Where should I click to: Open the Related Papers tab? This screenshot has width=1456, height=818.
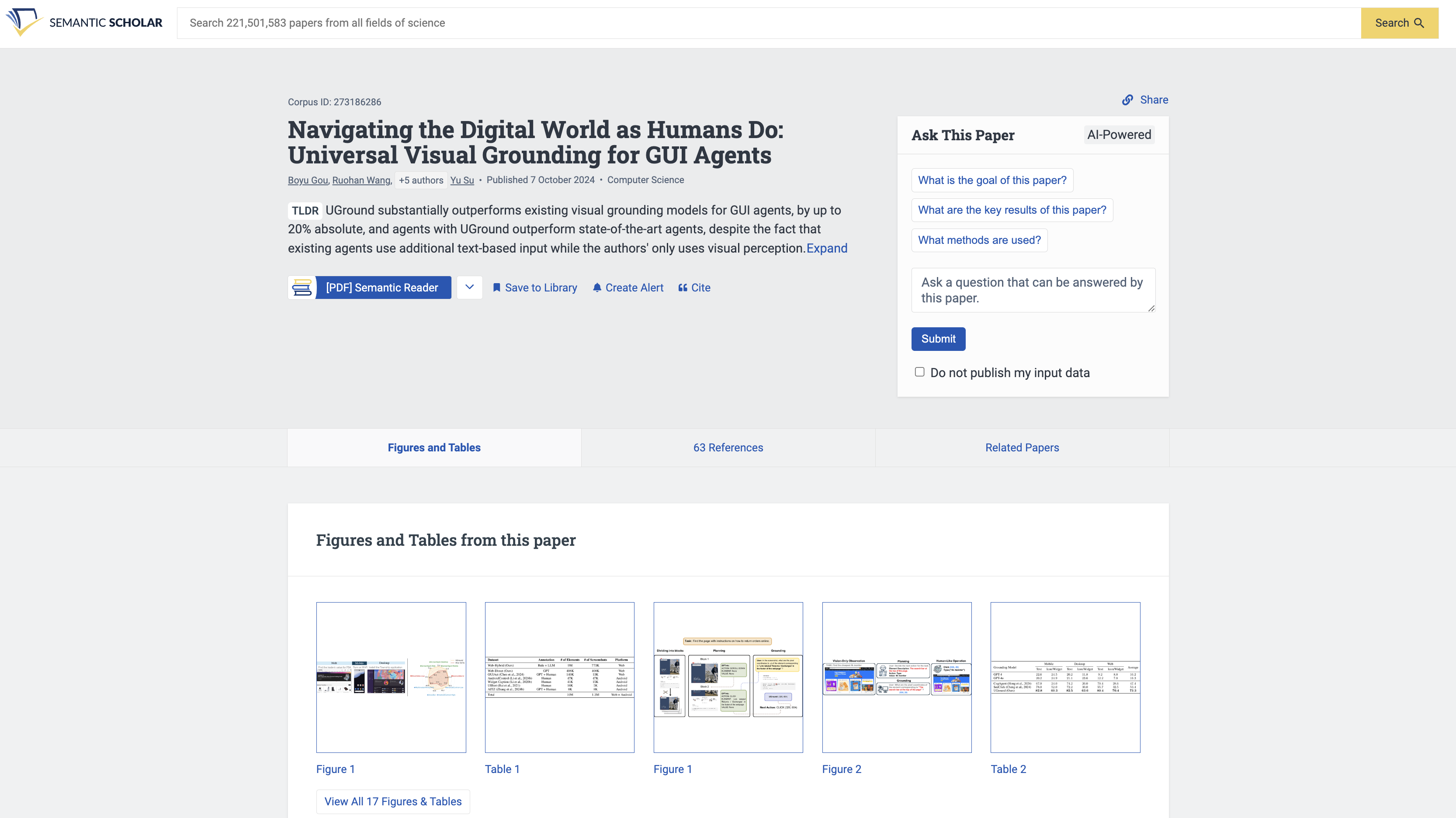point(1022,448)
